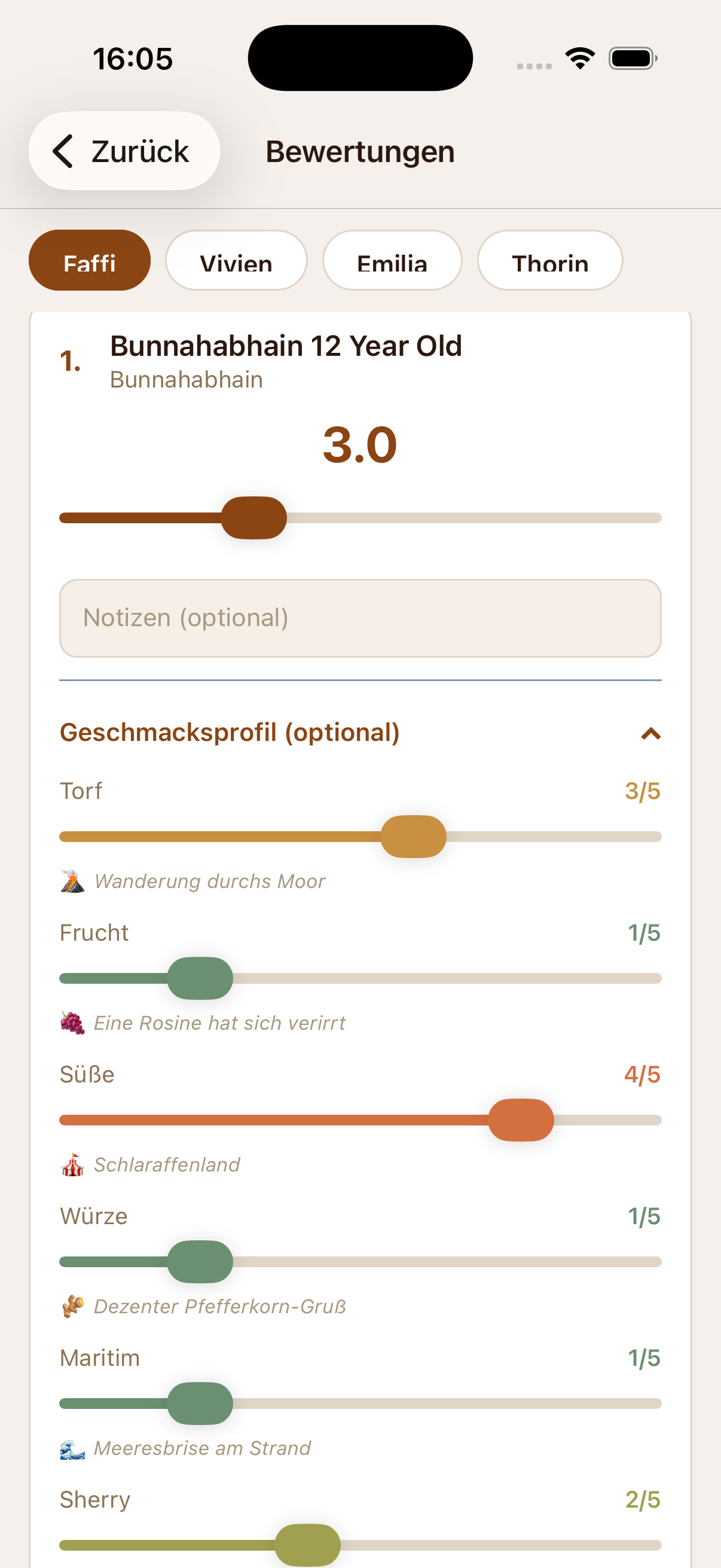Click the circus tent icon near Schlaraffenland
Viewport: 721px width, 1568px height.
73,1164
